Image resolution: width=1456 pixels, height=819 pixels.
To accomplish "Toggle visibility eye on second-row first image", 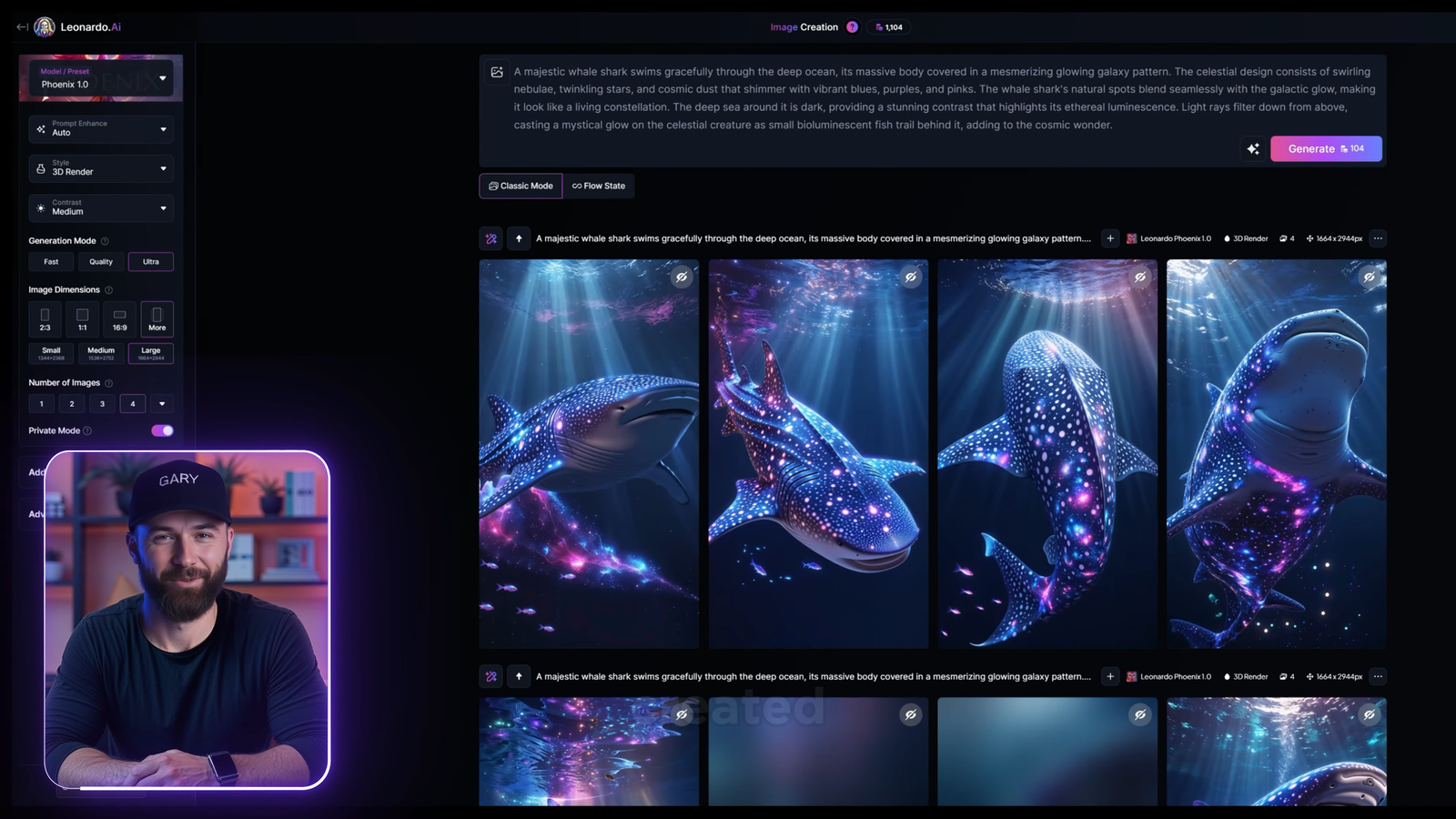I will click(x=681, y=715).
